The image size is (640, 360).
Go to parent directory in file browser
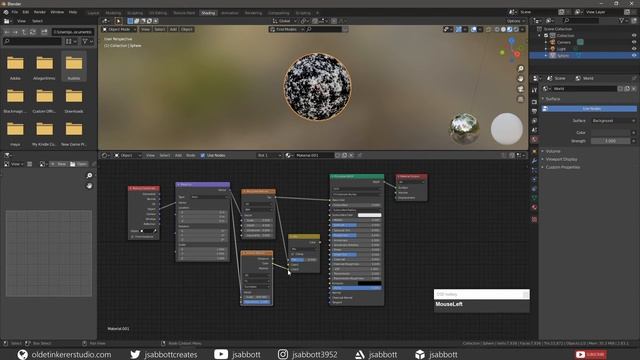pyautogui.click(x=24, y=32)
